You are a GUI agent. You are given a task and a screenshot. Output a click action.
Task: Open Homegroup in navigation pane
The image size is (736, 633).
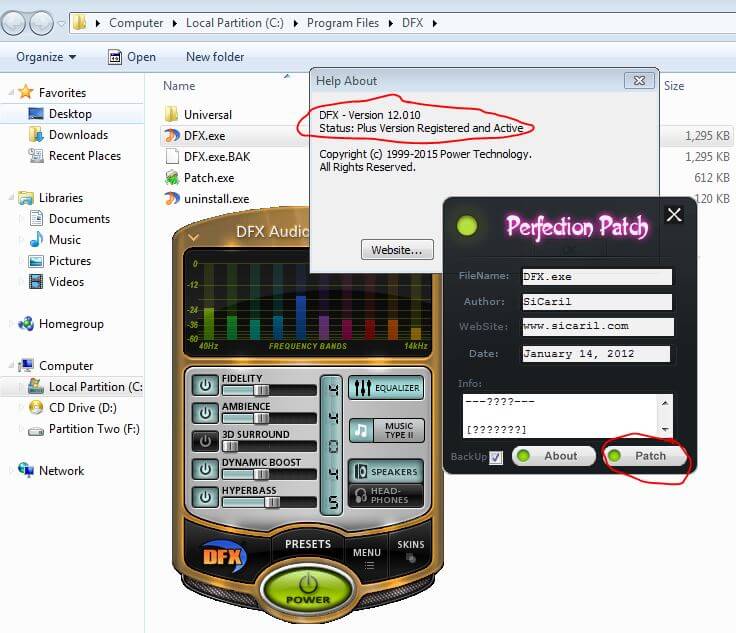71,324
